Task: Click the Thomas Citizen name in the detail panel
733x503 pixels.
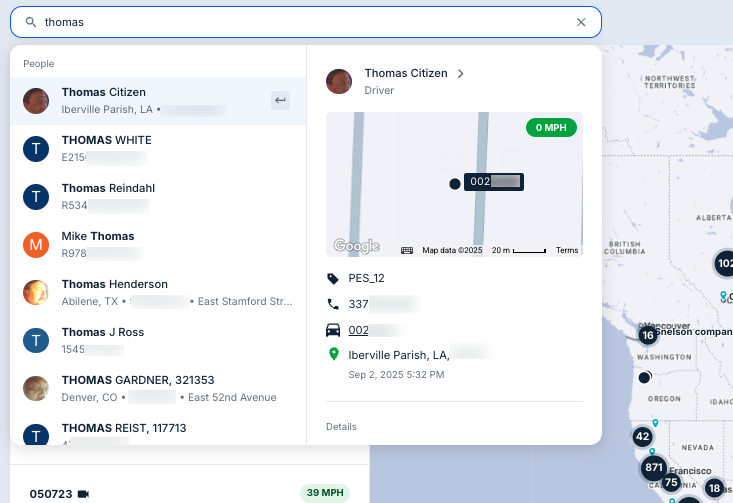Action: 406,73
